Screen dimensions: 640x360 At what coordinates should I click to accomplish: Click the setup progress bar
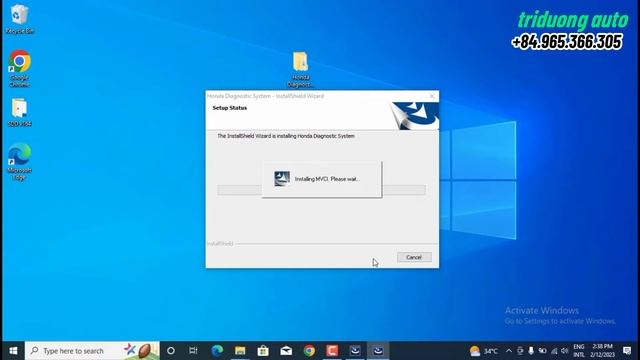tap(322, 190)
